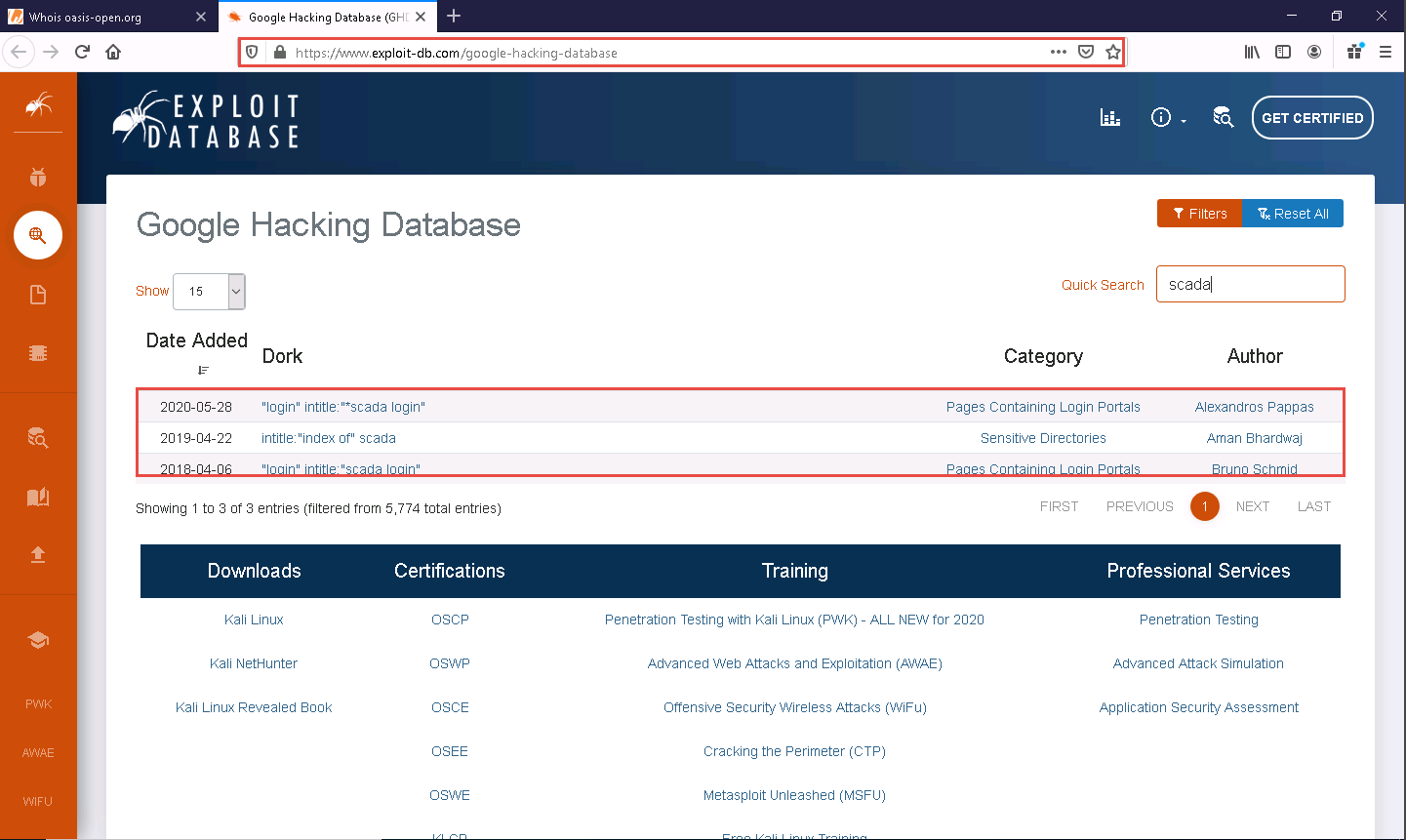Click the bug Exploits icon in sidebar

point(38,177)
